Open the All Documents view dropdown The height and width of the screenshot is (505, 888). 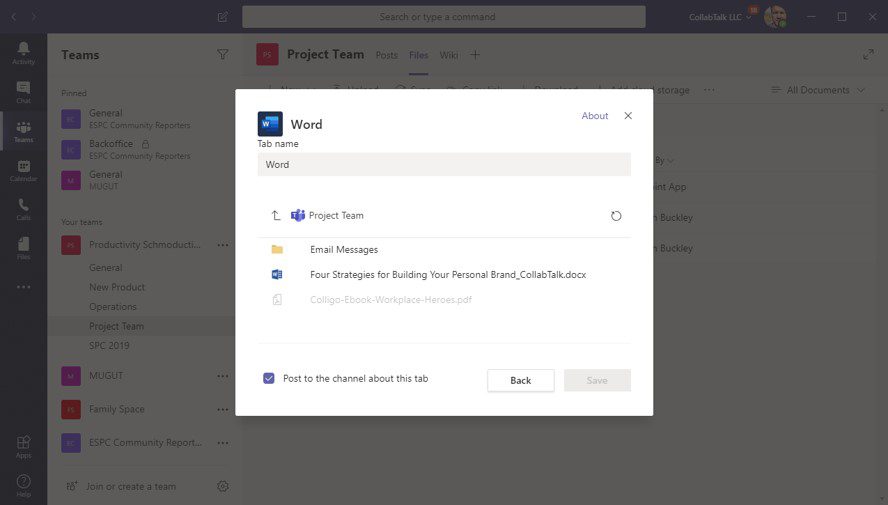[x=818, y=89]
